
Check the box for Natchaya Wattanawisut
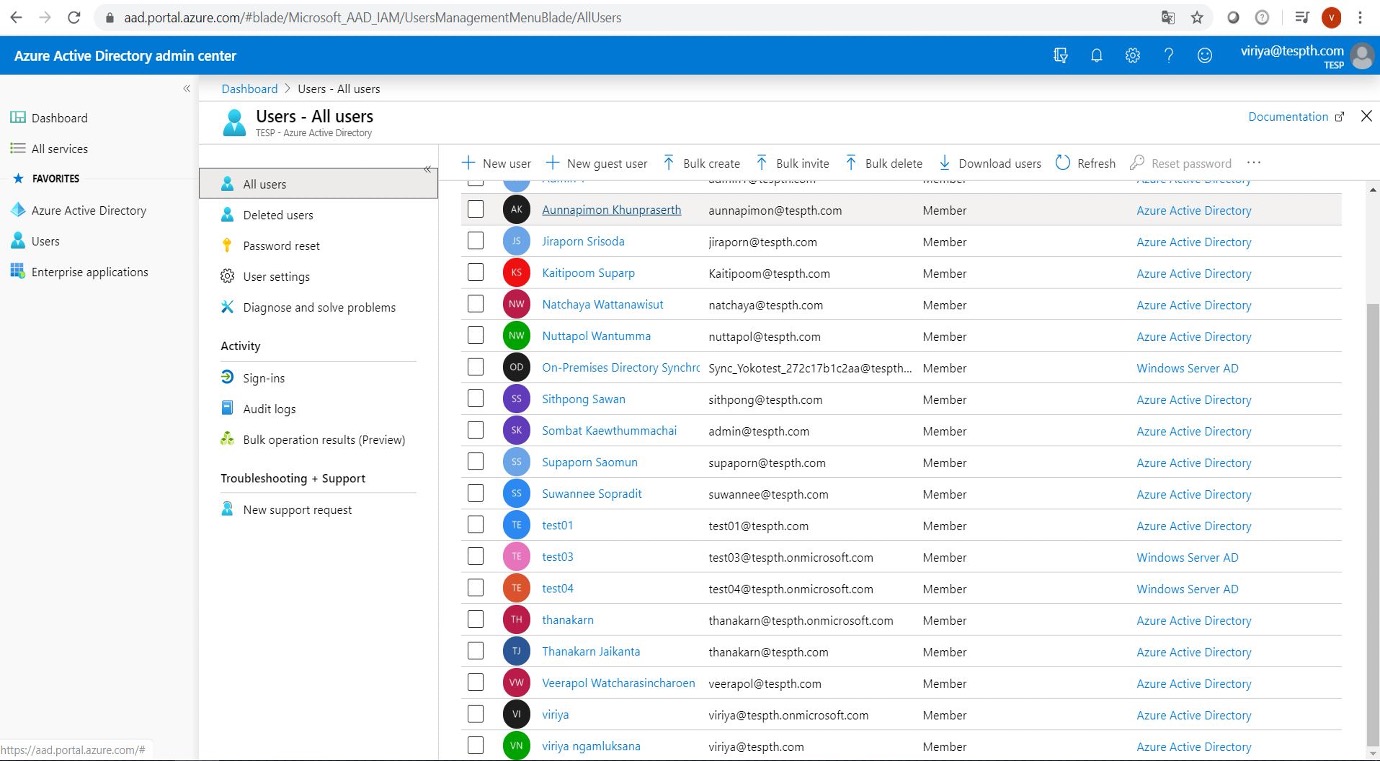click(476, 304)
